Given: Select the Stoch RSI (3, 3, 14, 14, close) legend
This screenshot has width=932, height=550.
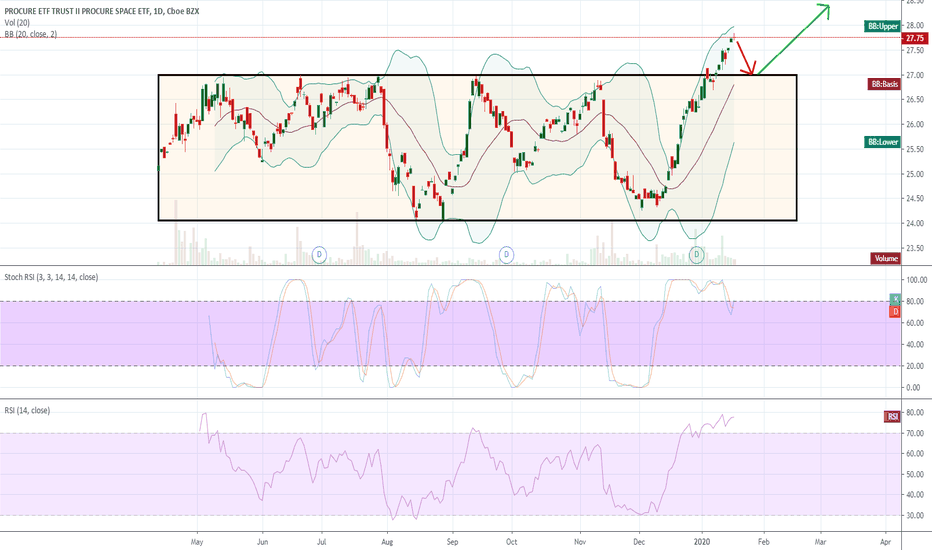Looking at the screenshot, I should pos(51,277).
